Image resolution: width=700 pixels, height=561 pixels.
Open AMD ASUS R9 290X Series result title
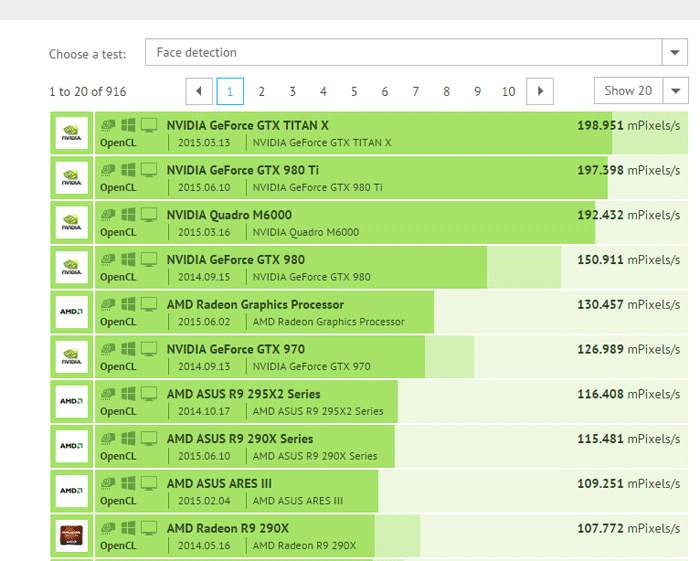(240, 439)
